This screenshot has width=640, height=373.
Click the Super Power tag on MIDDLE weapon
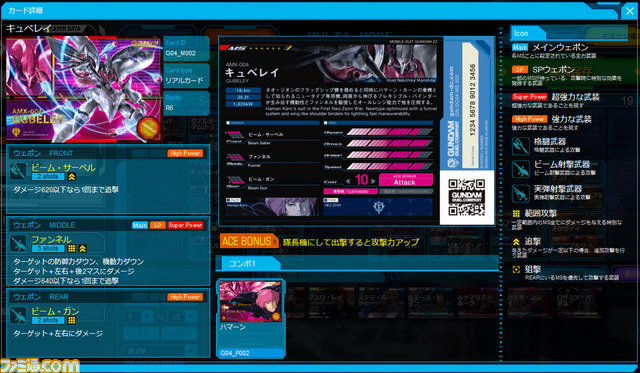tap(185, 225)
